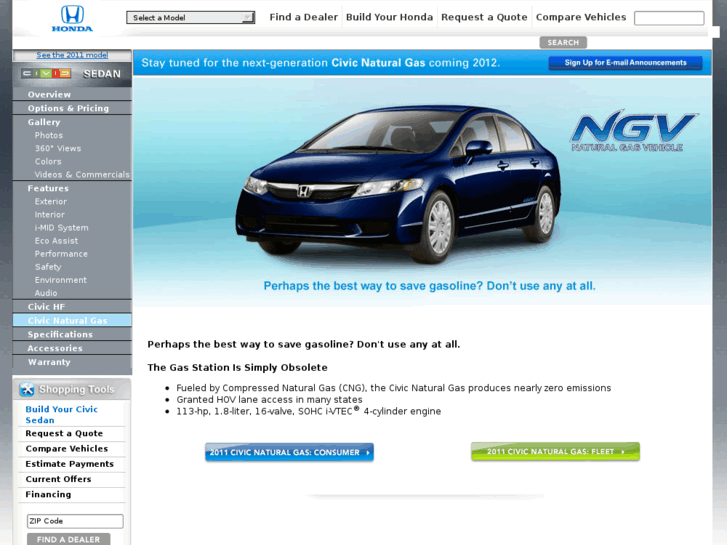The width and height of the screenshot is (727, 545).
Task: Click the NGV Natural Gas Vehicle logo
Action: click(x=633, y=131)
